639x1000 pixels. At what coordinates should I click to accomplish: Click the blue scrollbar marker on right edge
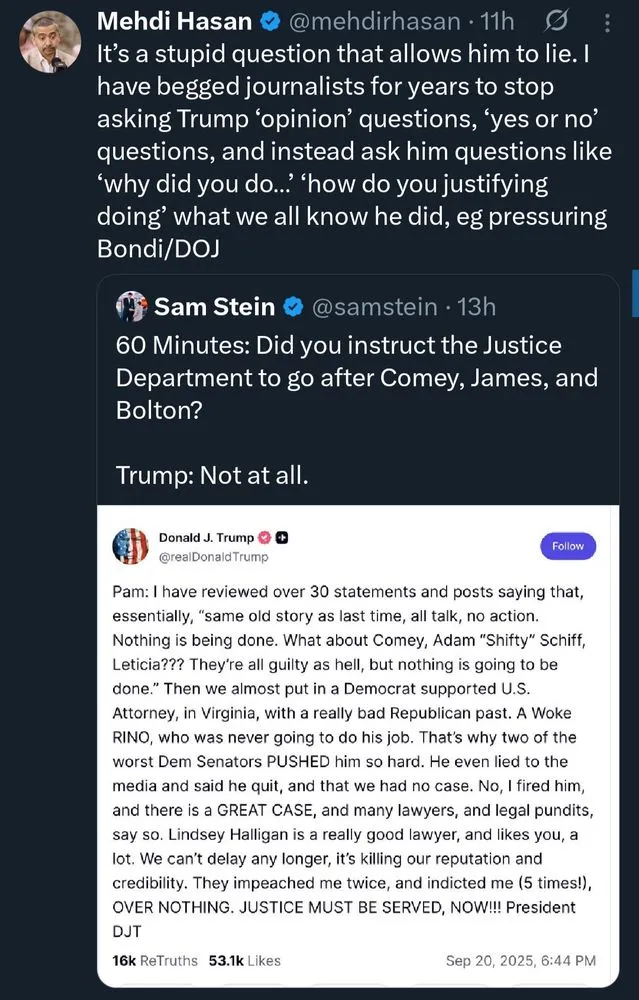(x=634, y=284)
